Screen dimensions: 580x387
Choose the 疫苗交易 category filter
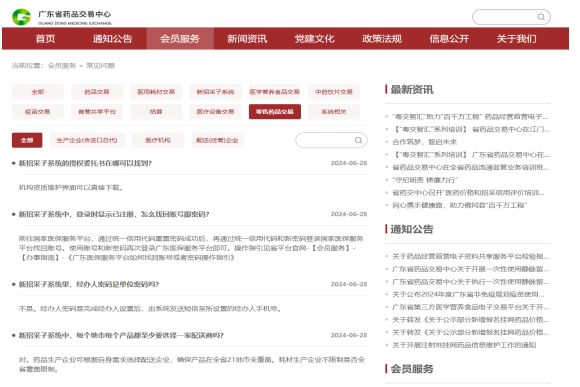pyautogui.click(x=38, y=111)
